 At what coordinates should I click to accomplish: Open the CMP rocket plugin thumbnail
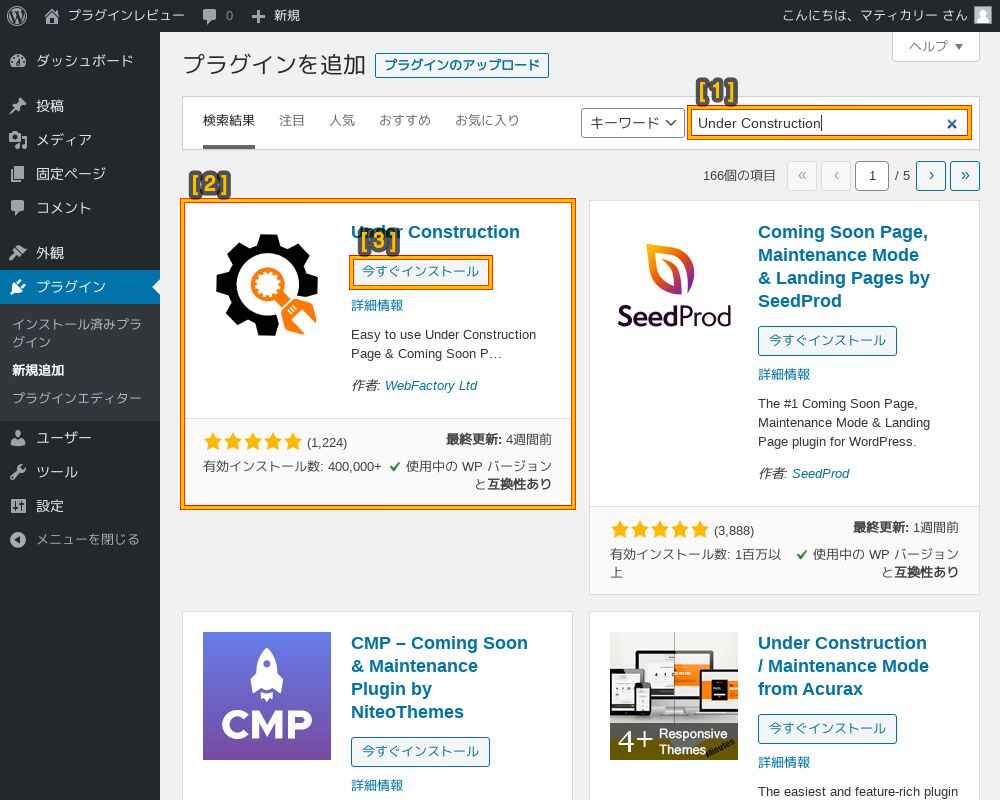[x=267, y=696]
